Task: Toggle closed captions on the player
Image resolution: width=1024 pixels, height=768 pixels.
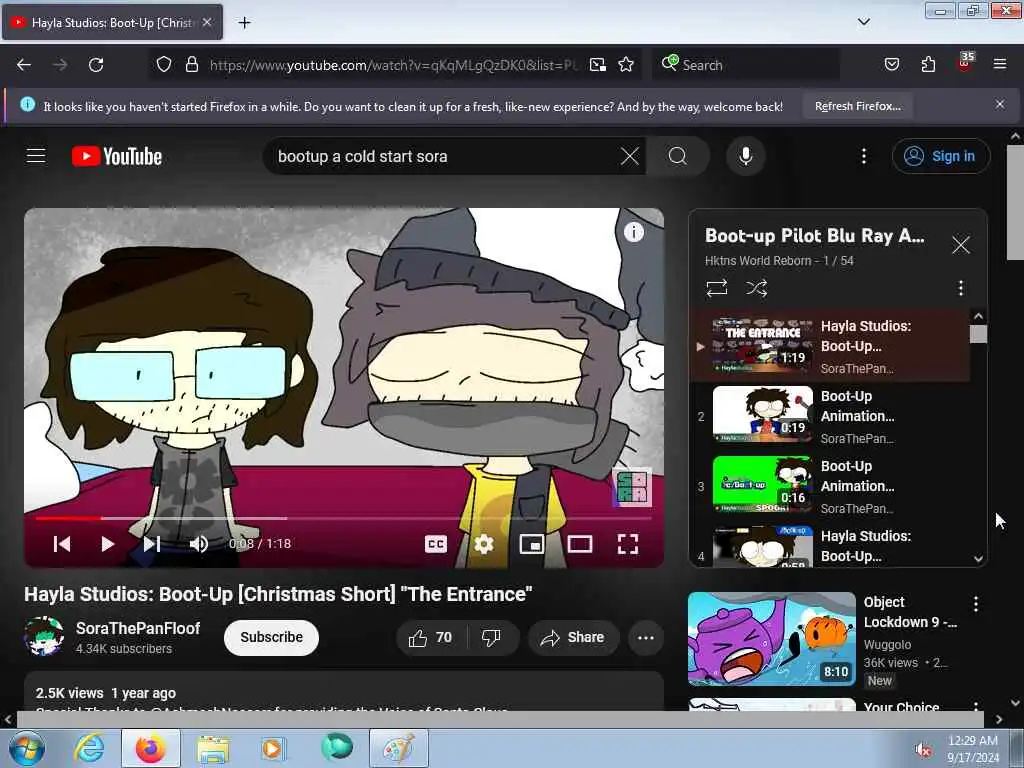Action: (436, 544)
